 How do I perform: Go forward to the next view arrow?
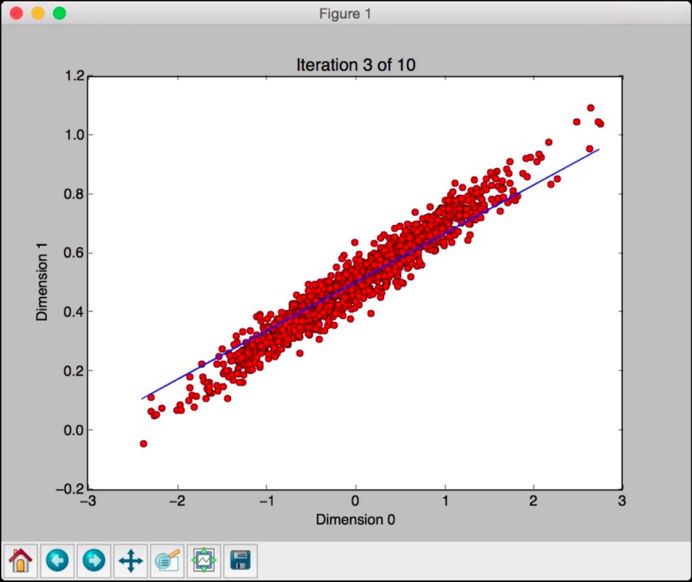(x=94, y=560)
